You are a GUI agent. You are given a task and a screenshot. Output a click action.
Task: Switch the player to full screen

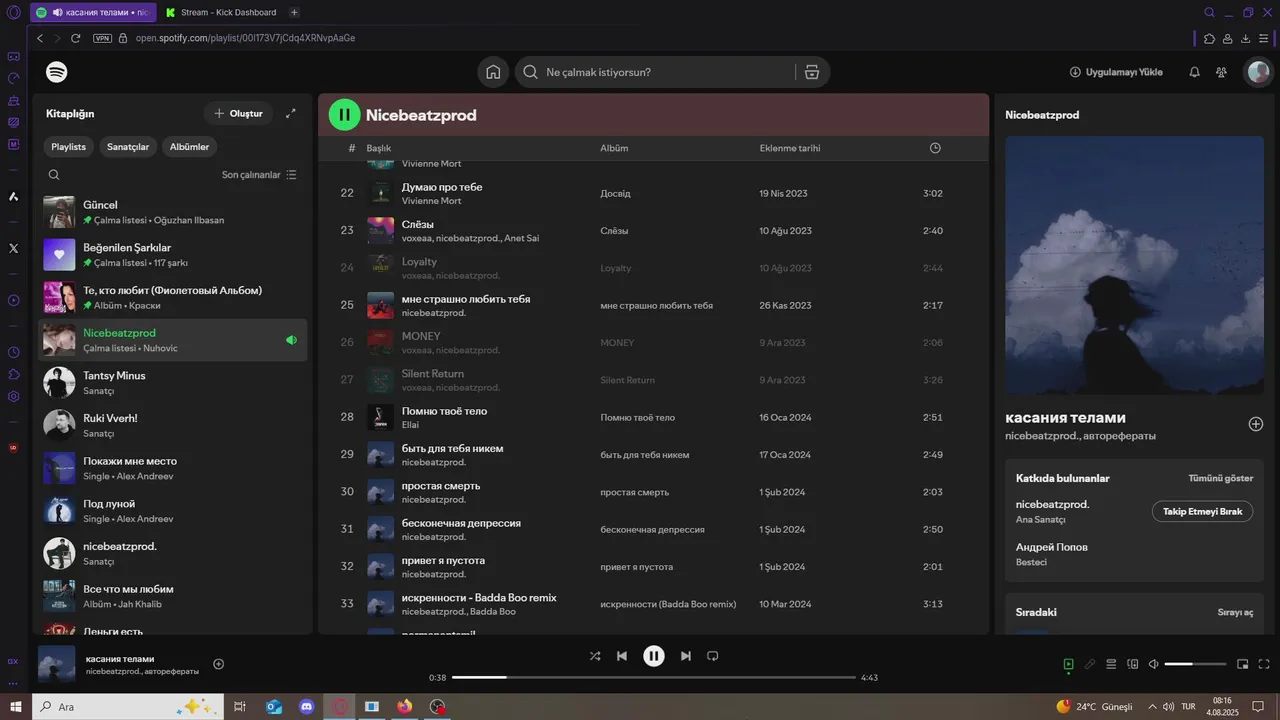point(1264,664)
